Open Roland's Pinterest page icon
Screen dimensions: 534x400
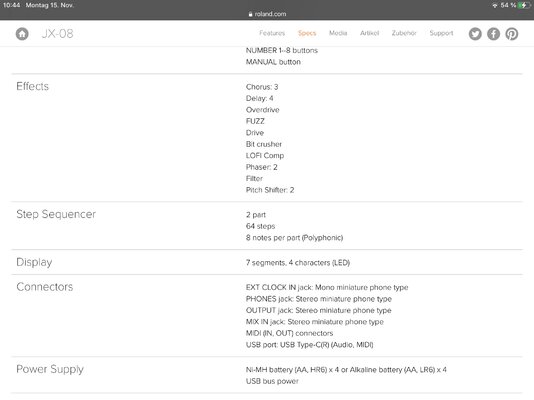pos(512,34)
